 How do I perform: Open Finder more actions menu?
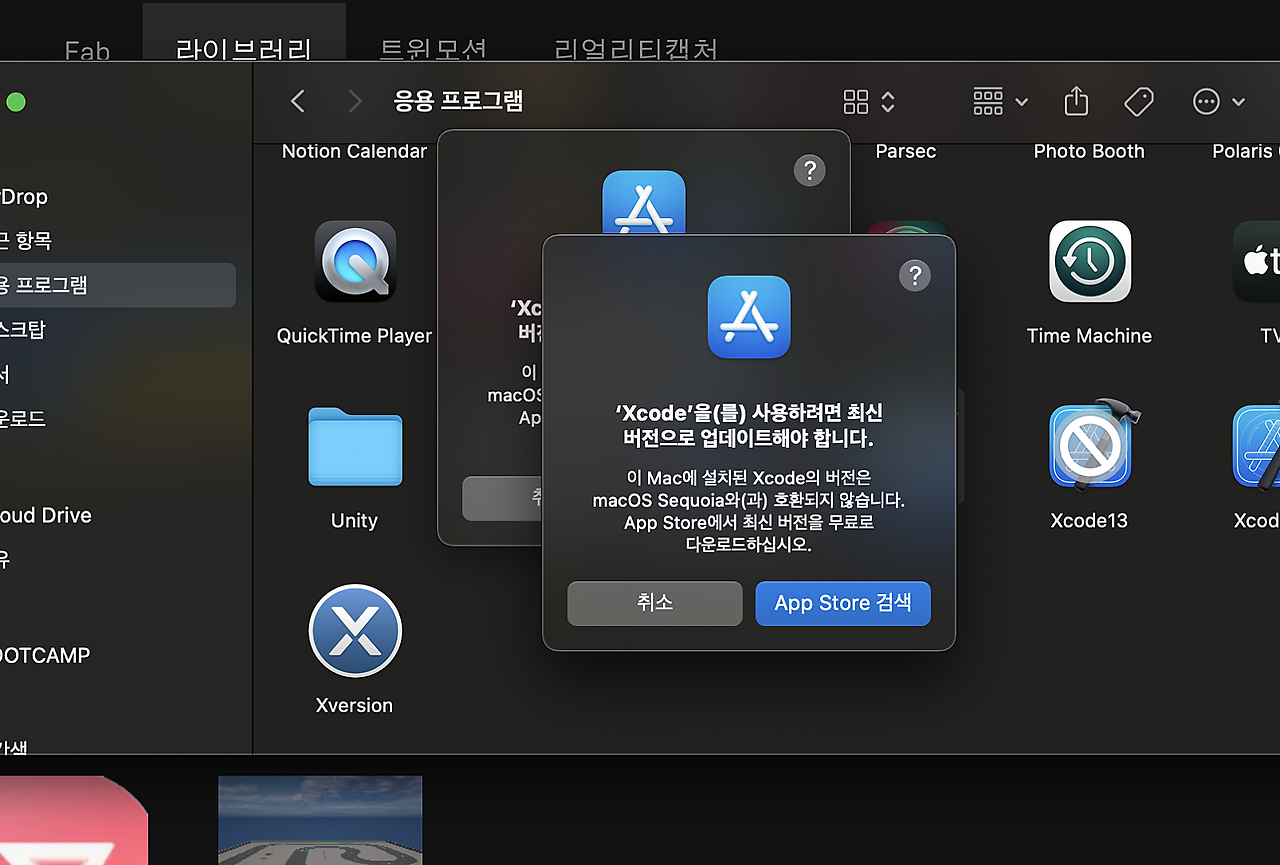[x=1218, y=101]
